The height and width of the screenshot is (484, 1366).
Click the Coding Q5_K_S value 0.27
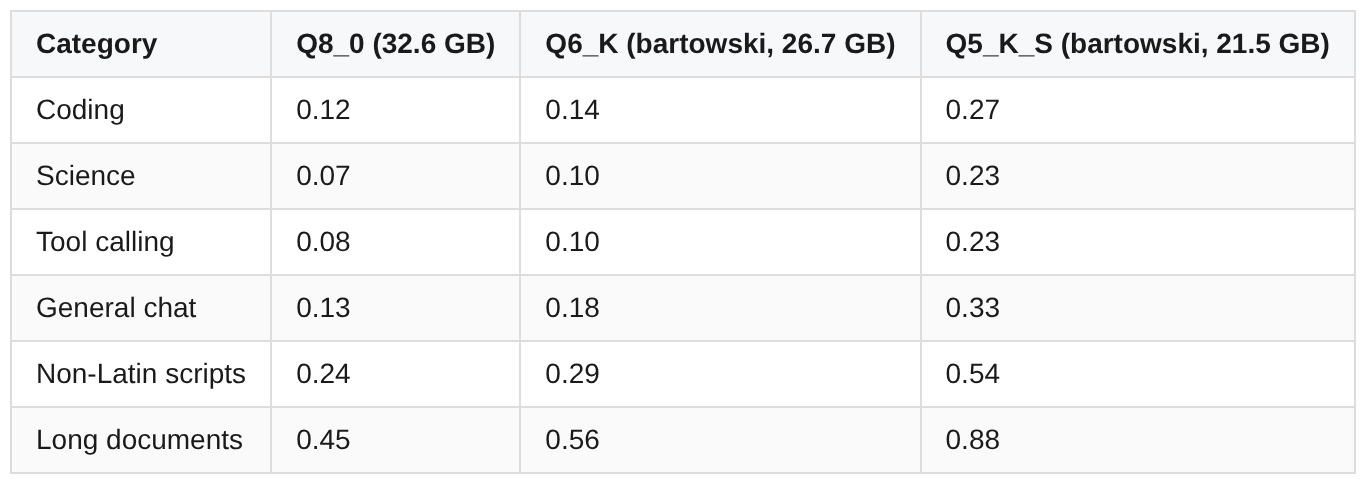coord(972,110)
